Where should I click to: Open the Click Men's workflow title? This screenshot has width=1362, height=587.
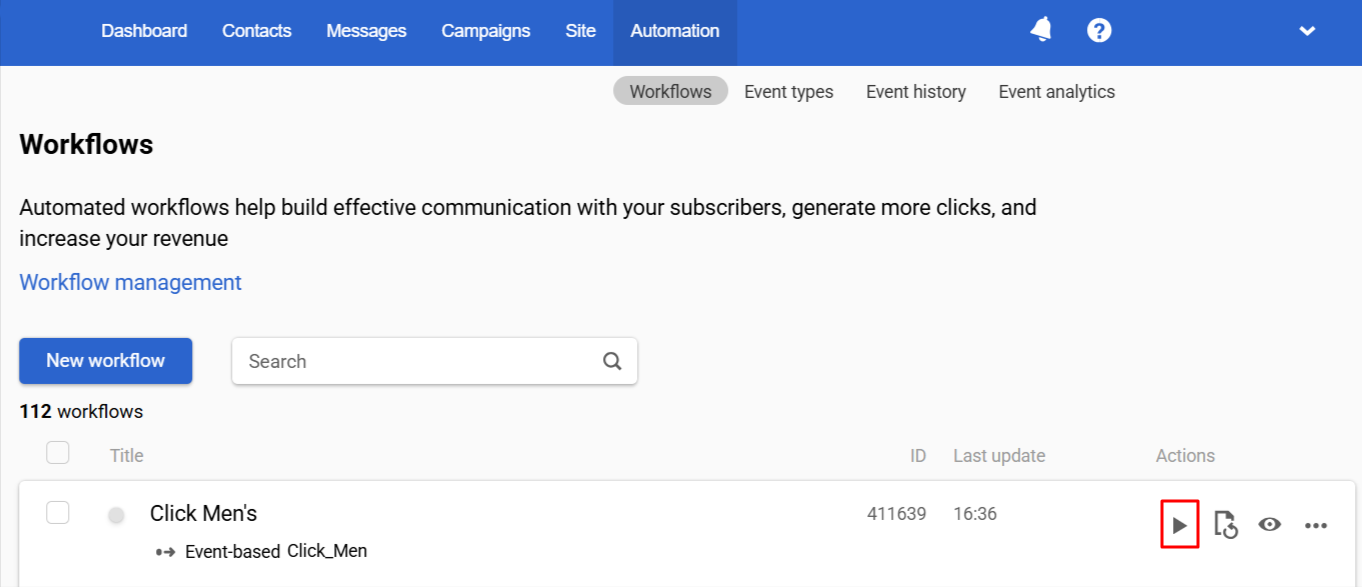[x=203, y=514]
